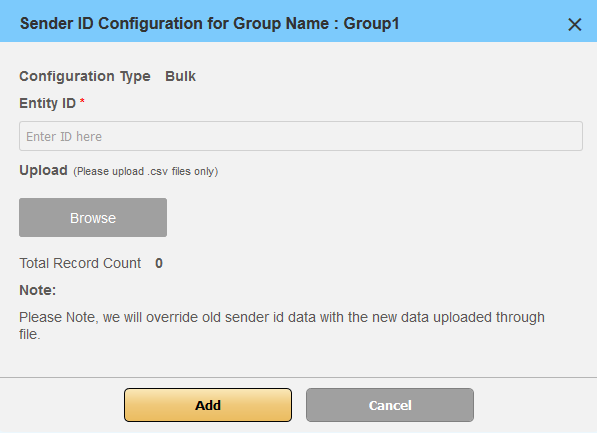Click the Add button

[208, 405]
